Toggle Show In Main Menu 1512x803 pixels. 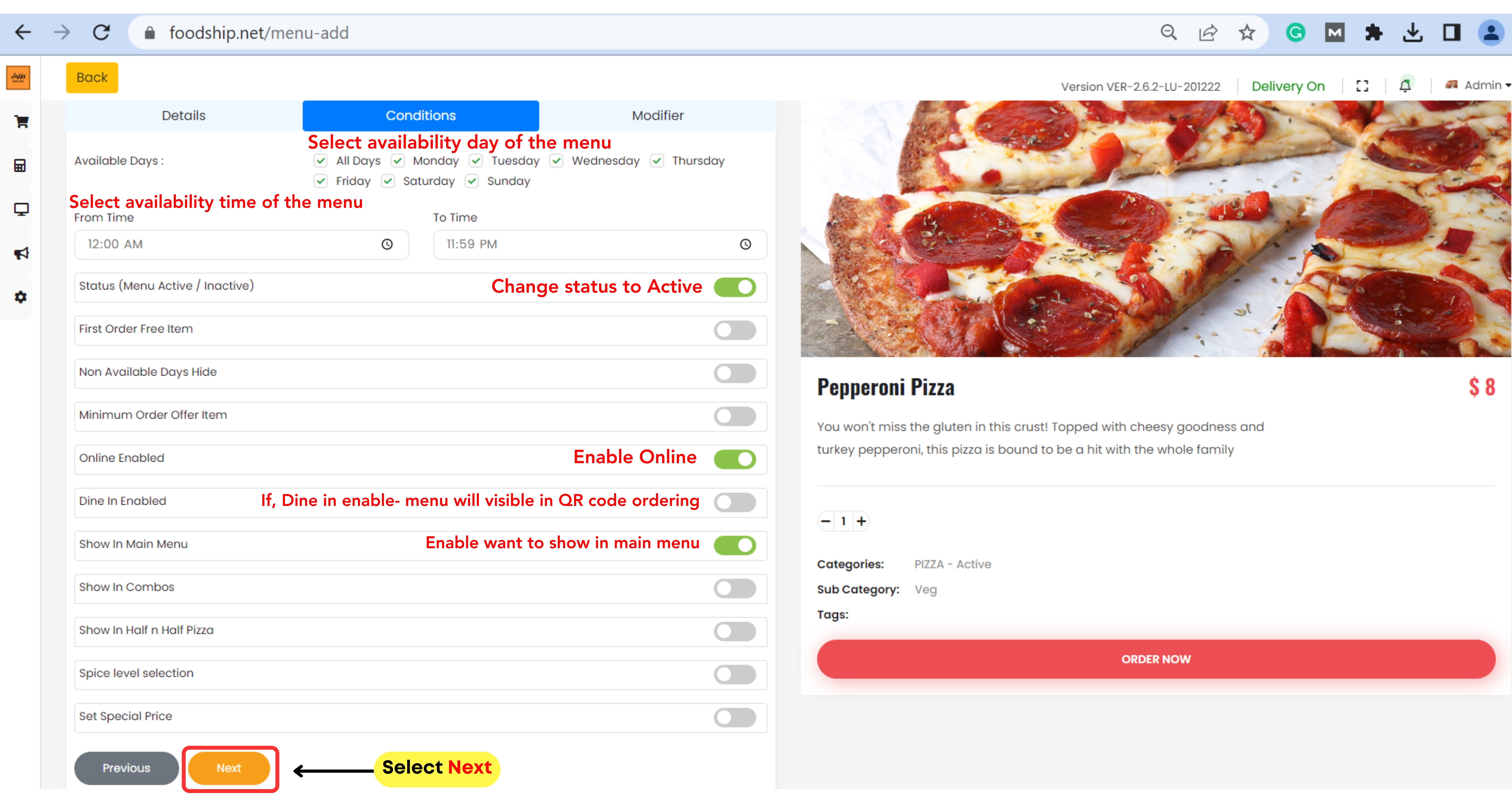click(x=735, y=545)
